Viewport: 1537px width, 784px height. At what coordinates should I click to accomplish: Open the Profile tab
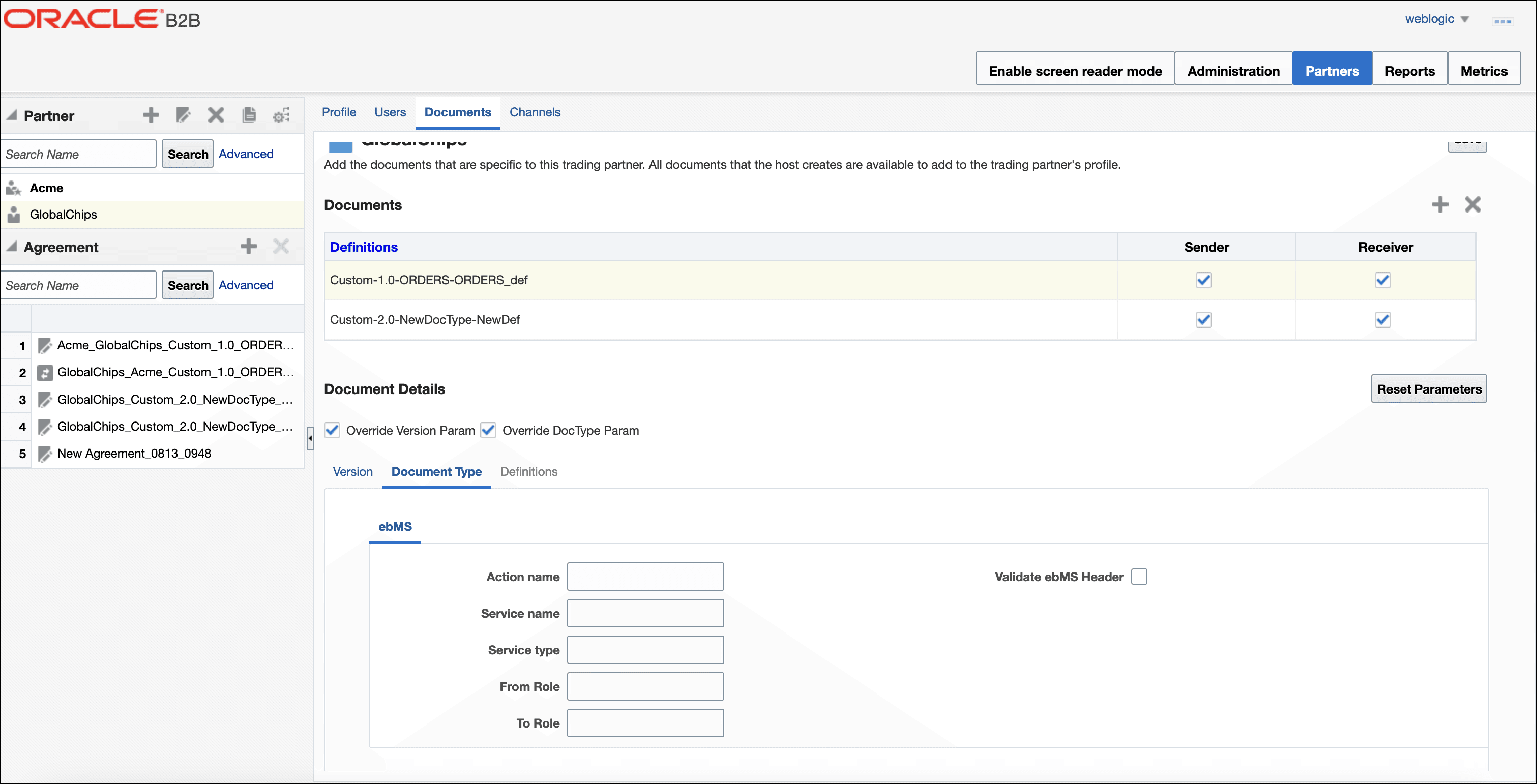(x=339, y=112)
